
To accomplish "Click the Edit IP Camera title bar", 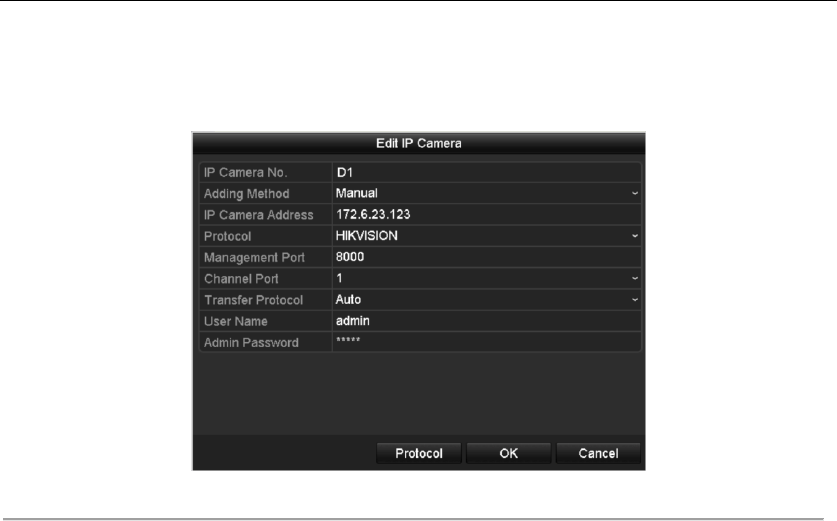I will (418, 144).
